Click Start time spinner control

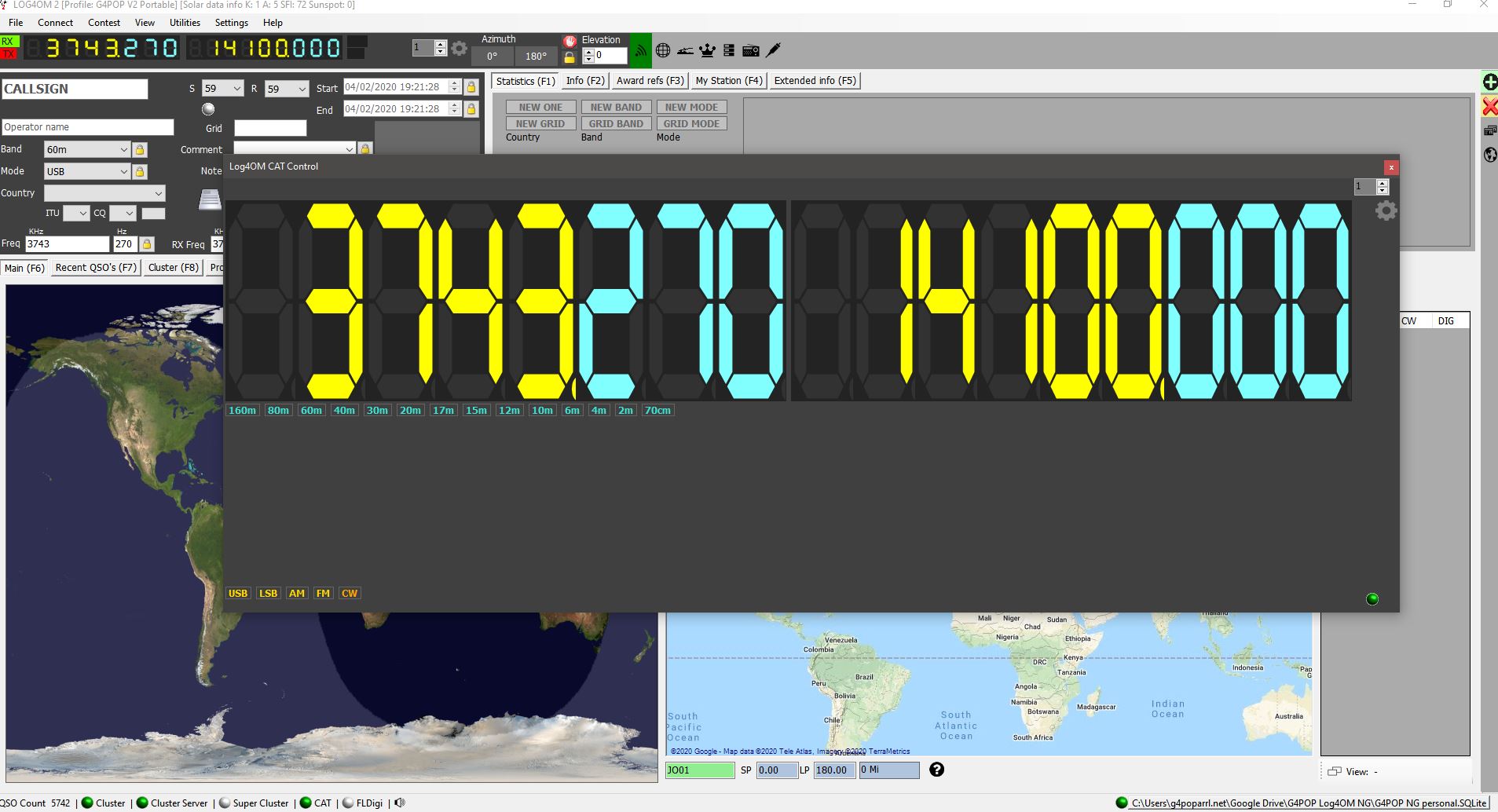pos(454,87)
